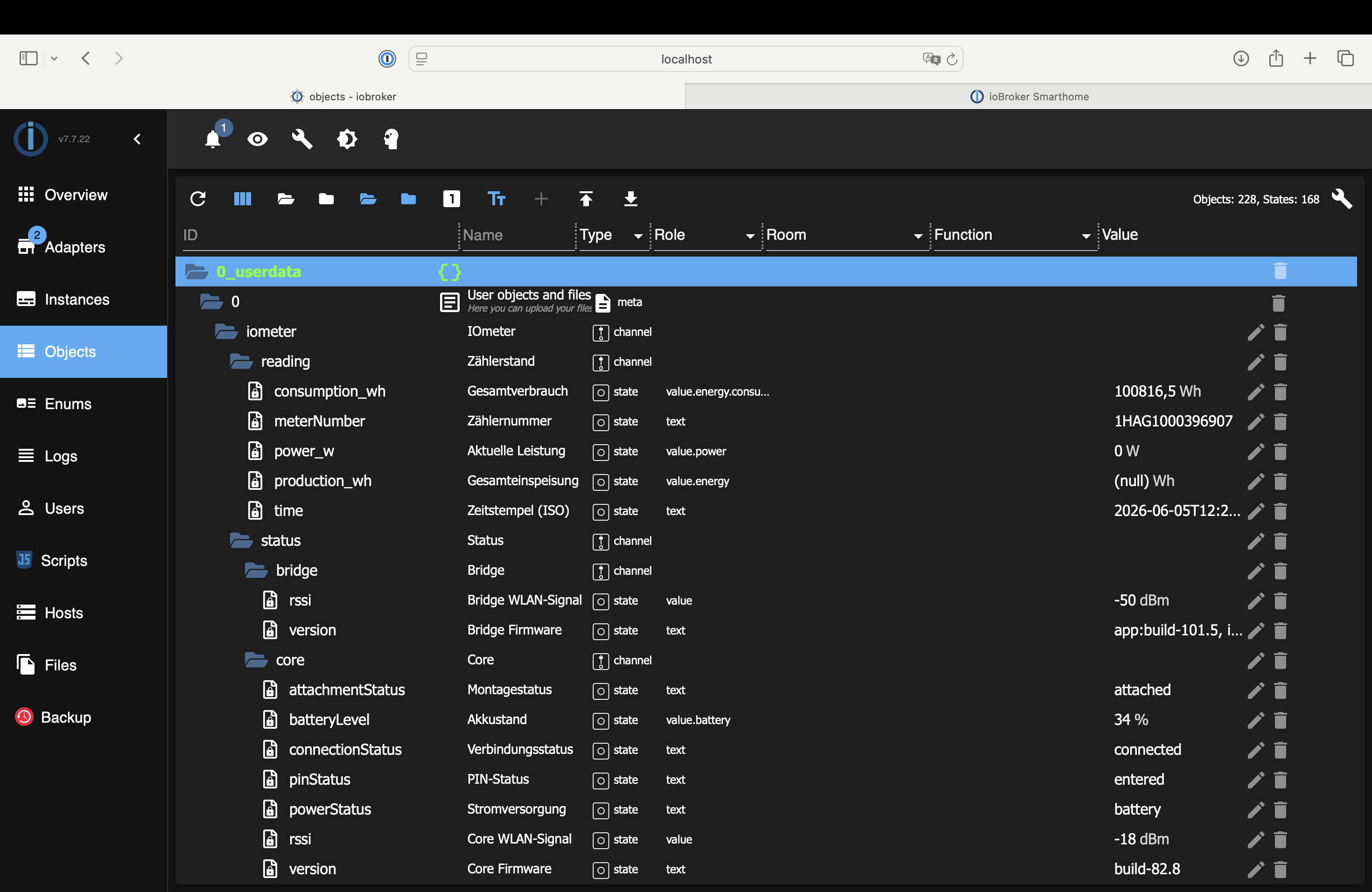Open the Enums section
Viewport: 1372px width, 892px height.
click(x=84, y=404)
